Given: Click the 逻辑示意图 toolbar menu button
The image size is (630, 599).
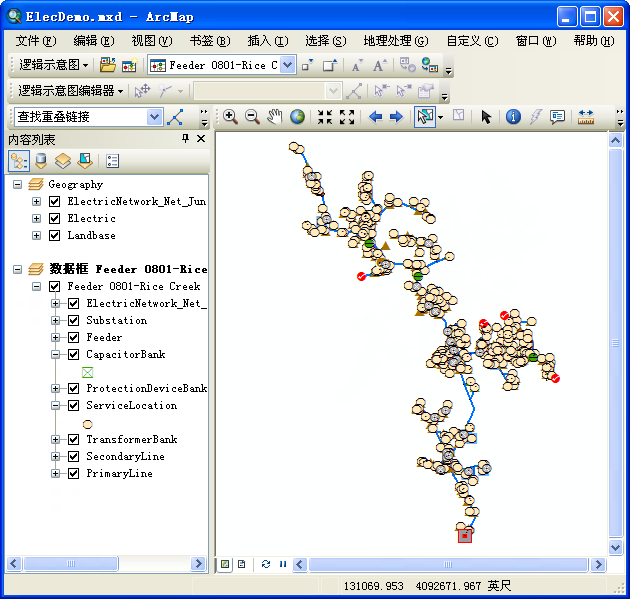Looking at the screenshot, I should [53, 65].
